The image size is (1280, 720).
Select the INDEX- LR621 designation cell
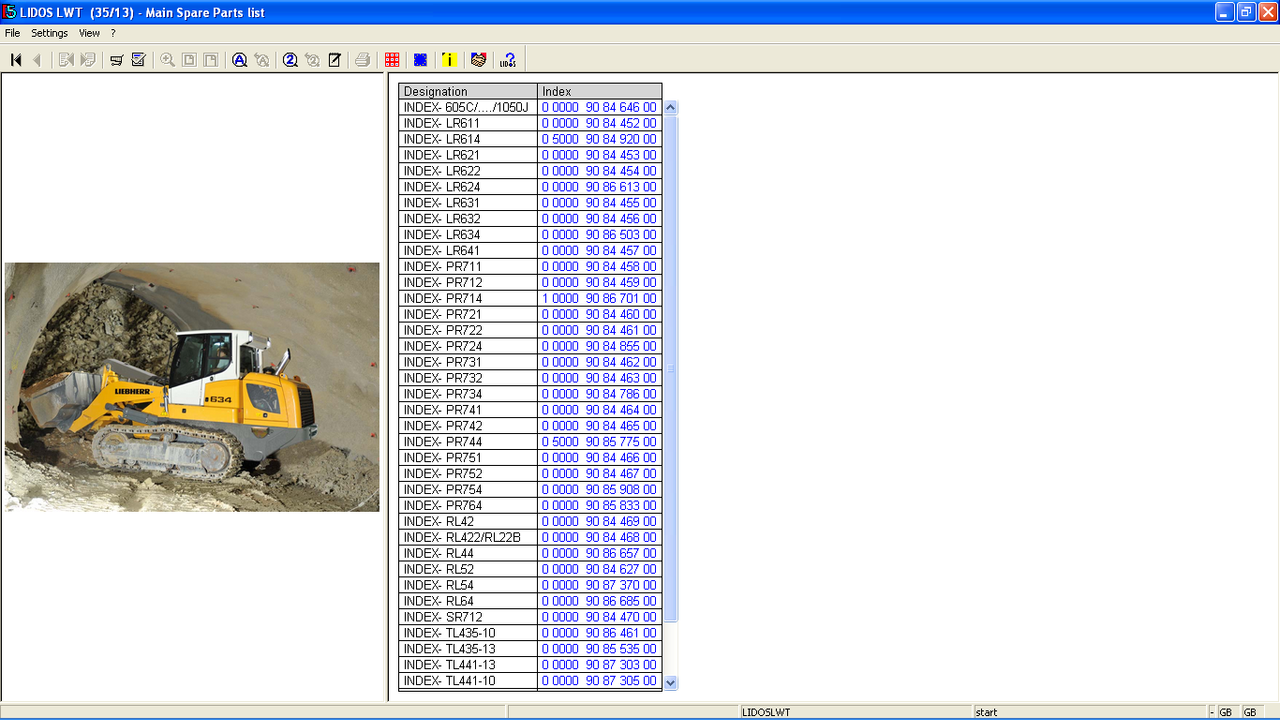468,155
